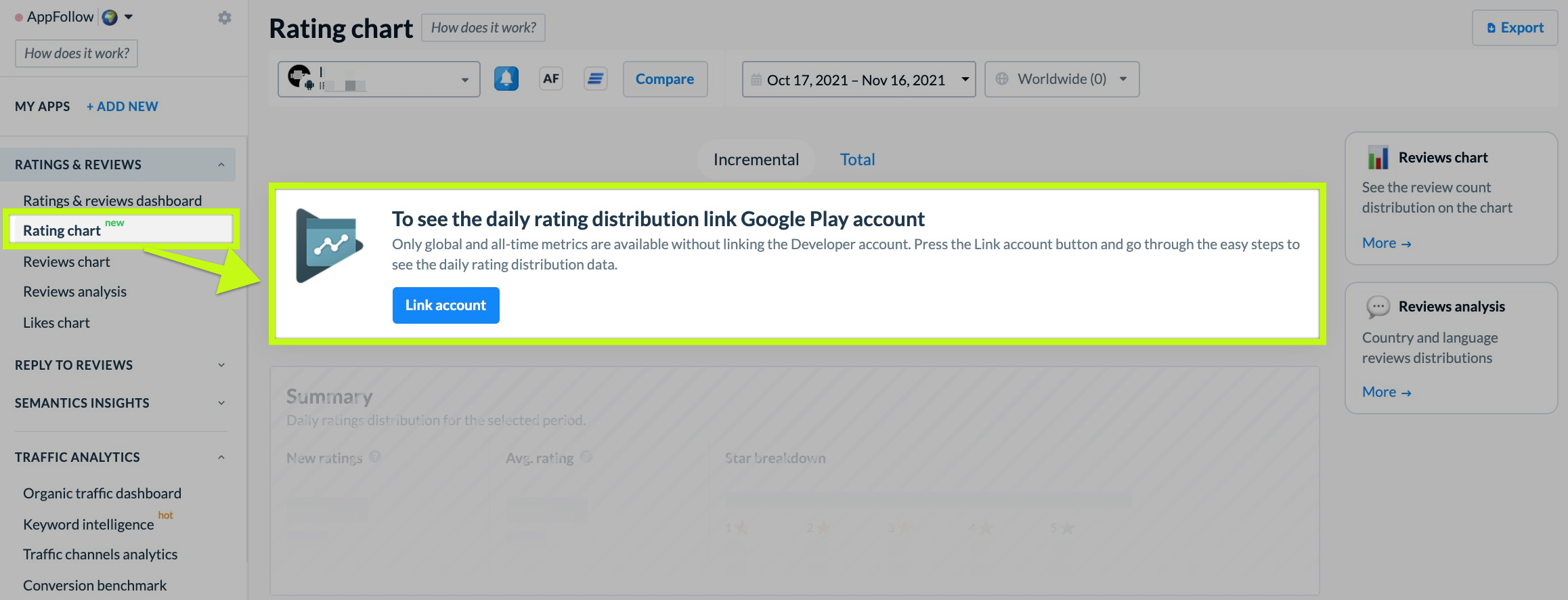Open Reviews analysis in sidebar

pos(74,292)
